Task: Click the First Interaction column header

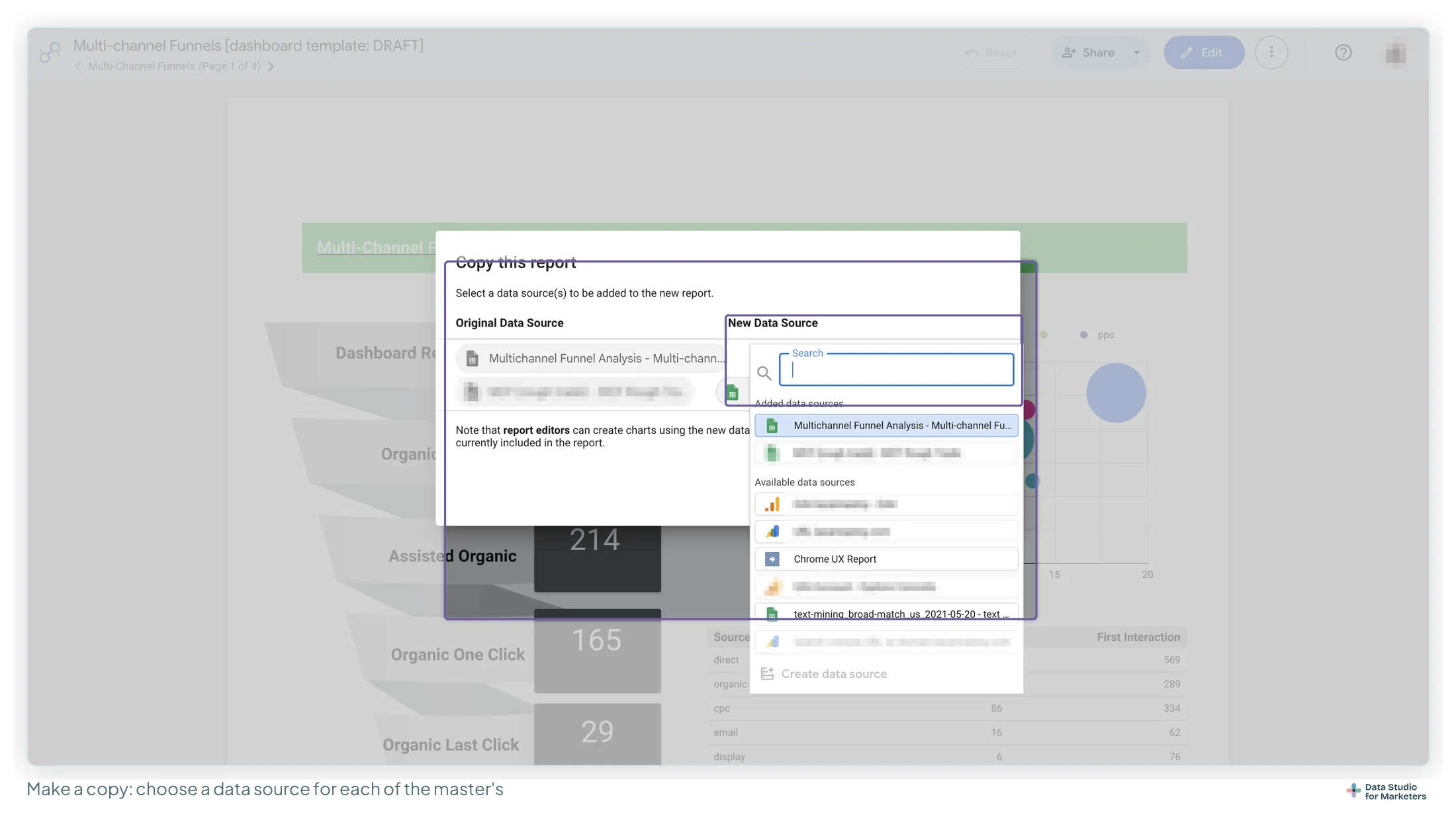Action: 1138,637
